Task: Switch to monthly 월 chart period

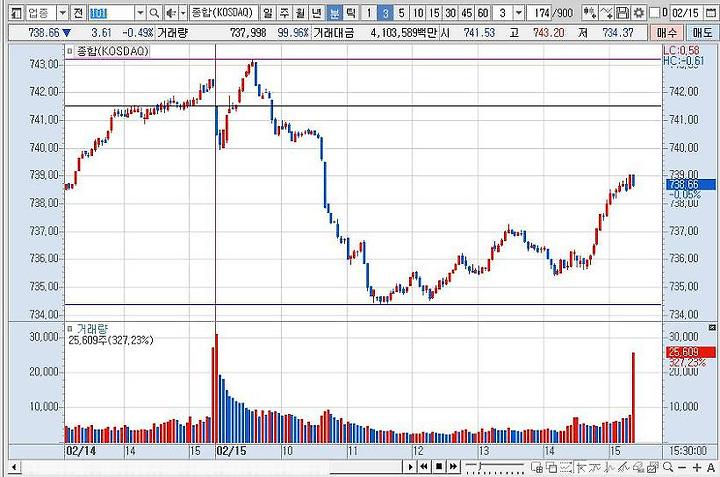Action: click(x=300, y=13)
